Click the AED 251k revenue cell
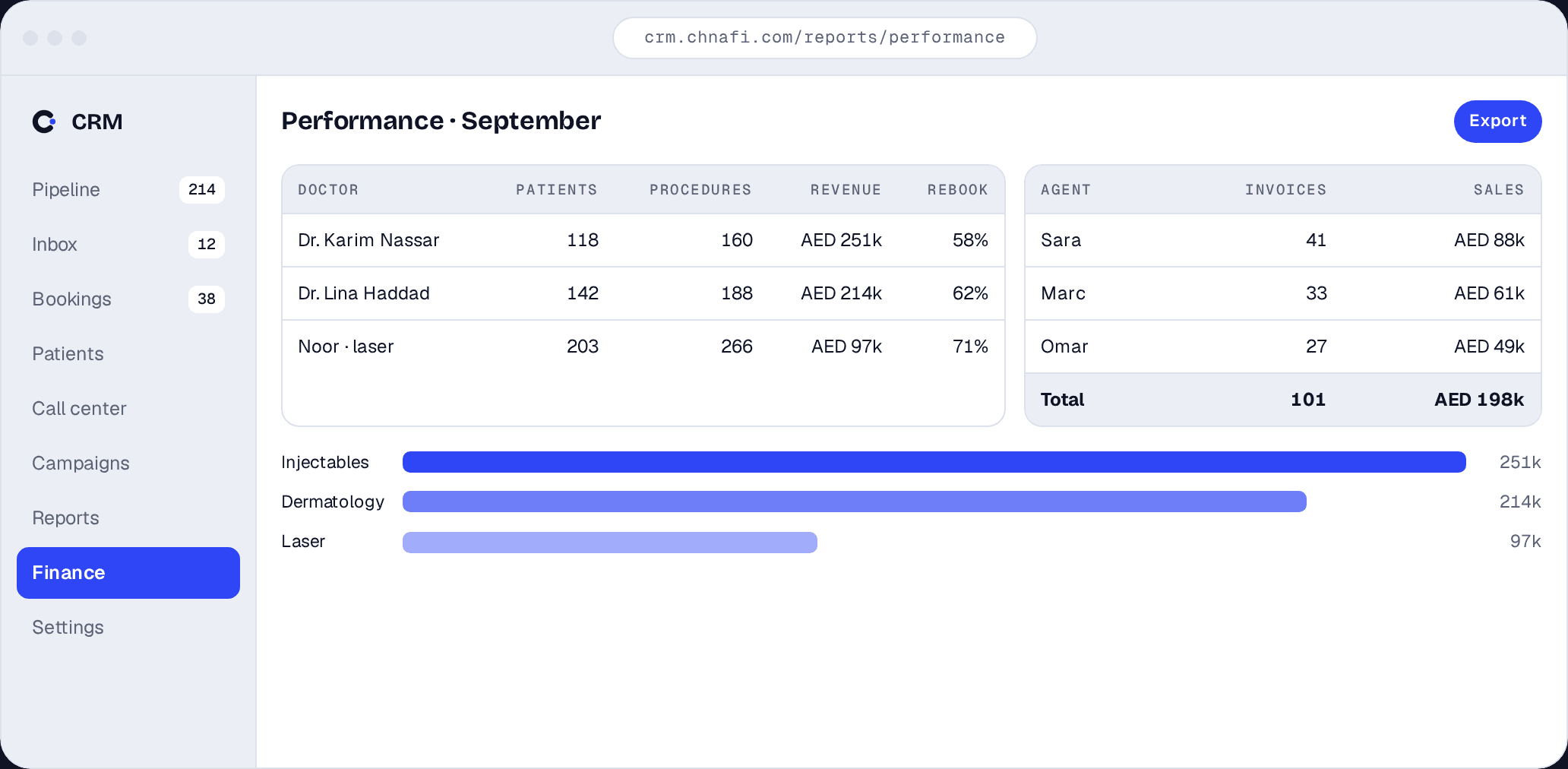 pos(841,240)
